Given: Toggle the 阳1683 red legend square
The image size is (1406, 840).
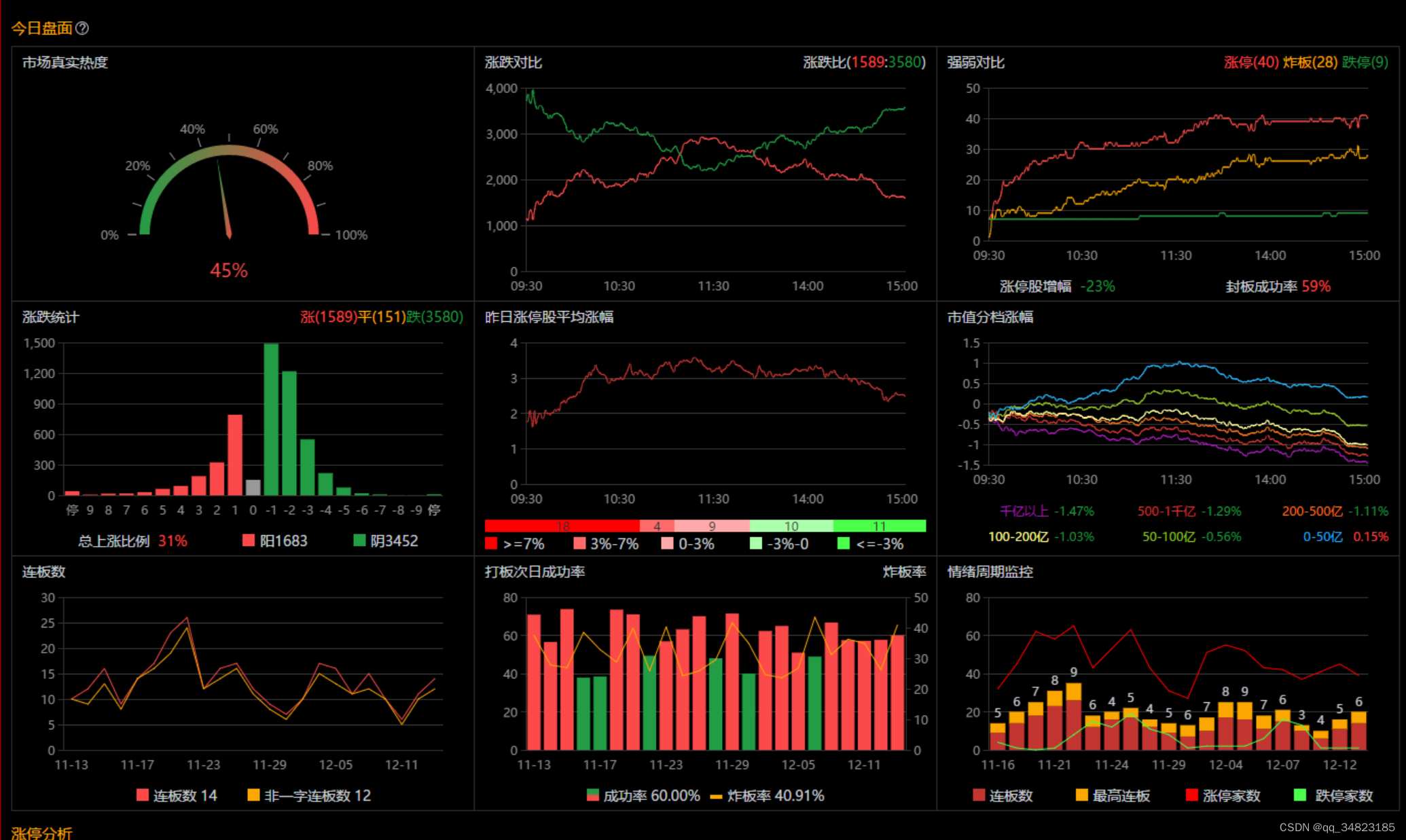Looking at the screenshot, I should (x=249, y=541).
